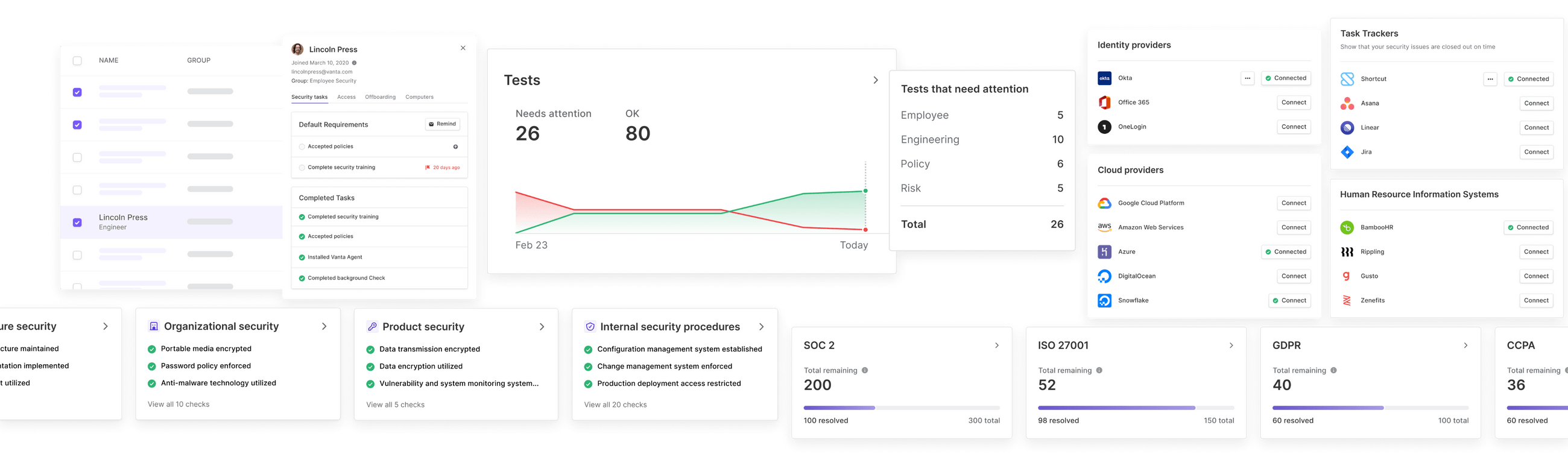Open the Computers tab
The width and height of the screenshot is (1568, 457).
click(419, 97)
